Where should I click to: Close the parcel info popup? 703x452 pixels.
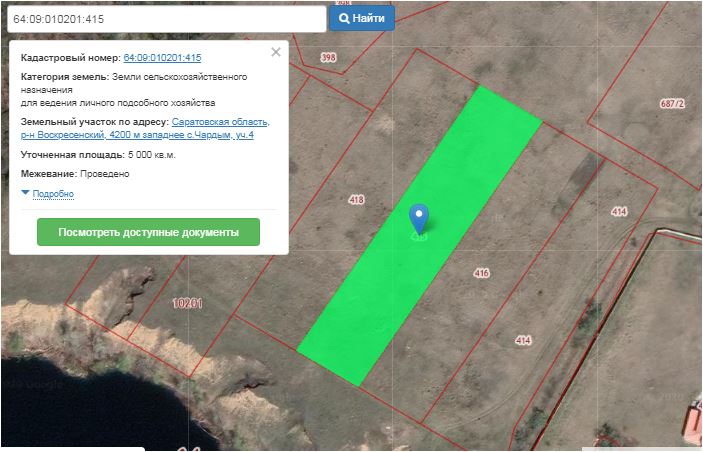(276, 52)
